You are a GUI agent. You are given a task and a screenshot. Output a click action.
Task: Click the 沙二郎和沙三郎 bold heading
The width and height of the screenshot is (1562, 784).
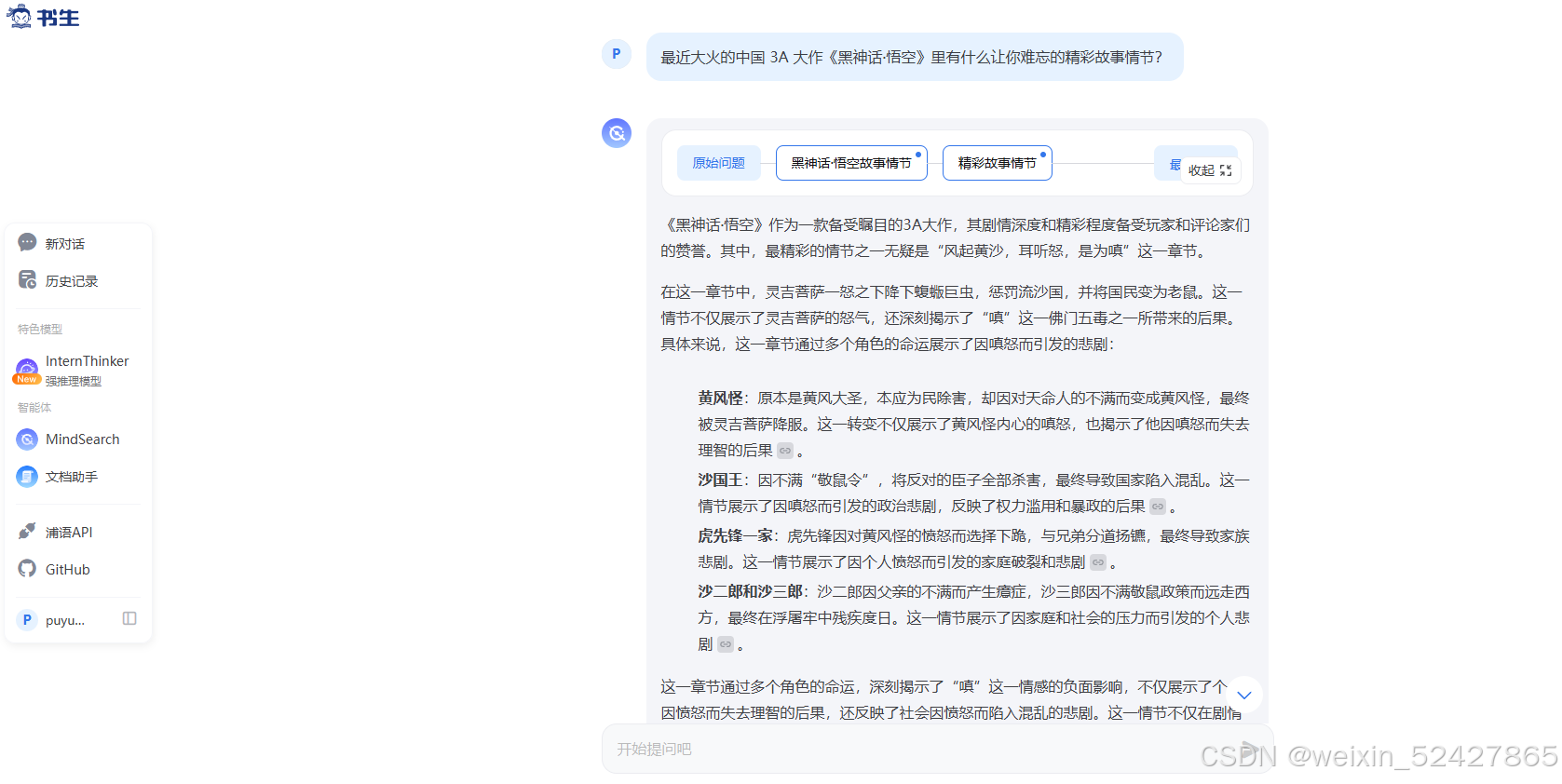pos(750,592)
